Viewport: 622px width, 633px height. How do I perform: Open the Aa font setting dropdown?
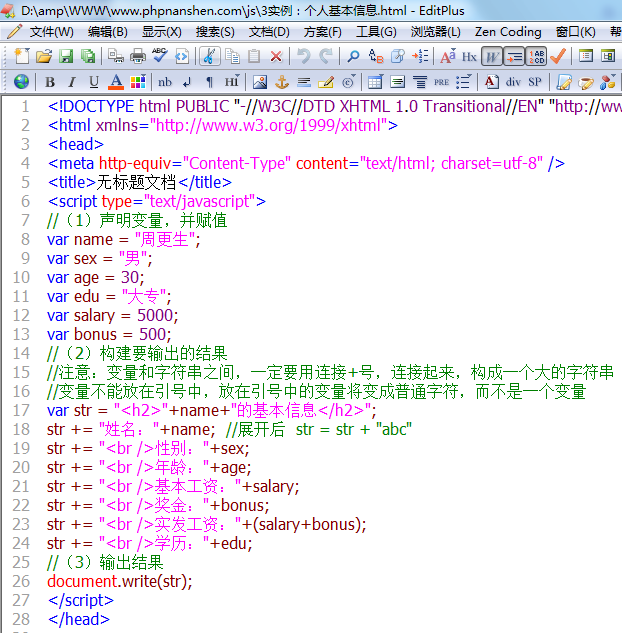pyautogui.click(x=448, y=57)
